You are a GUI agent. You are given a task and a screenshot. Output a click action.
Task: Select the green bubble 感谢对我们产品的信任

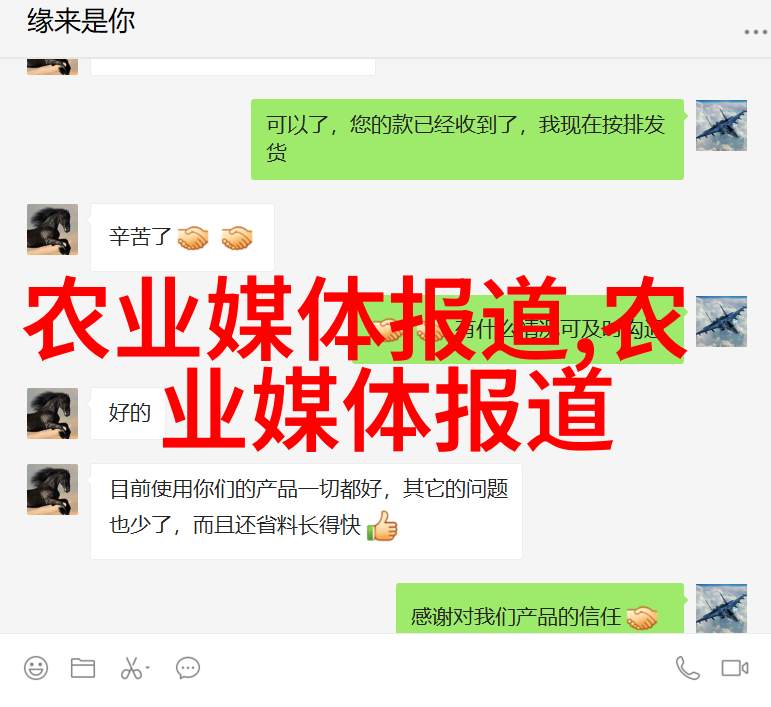[540, 609]
